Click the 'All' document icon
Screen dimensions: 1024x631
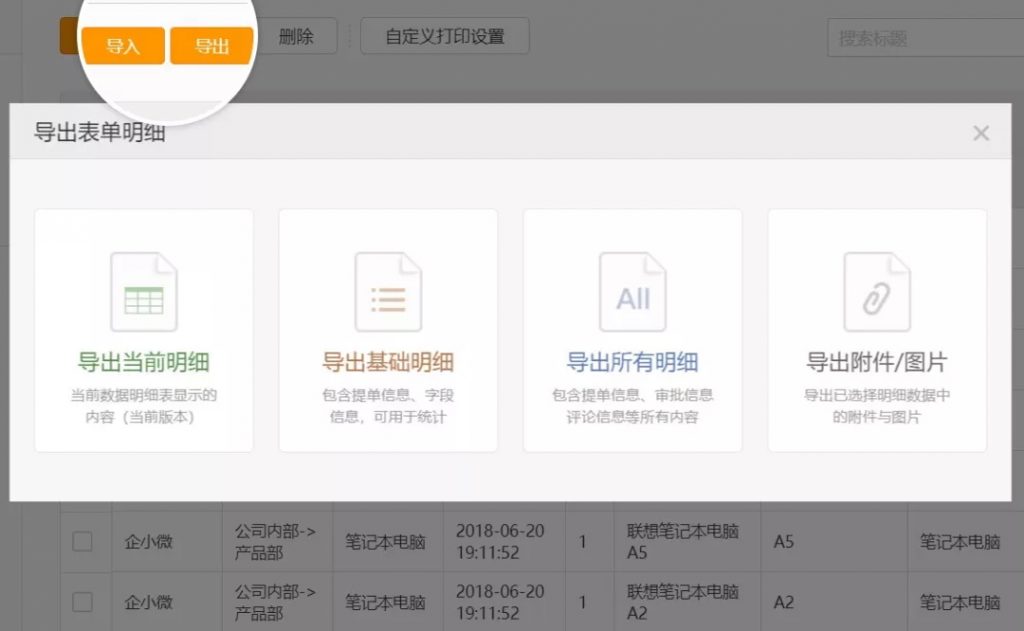click(x=632, y=292)
